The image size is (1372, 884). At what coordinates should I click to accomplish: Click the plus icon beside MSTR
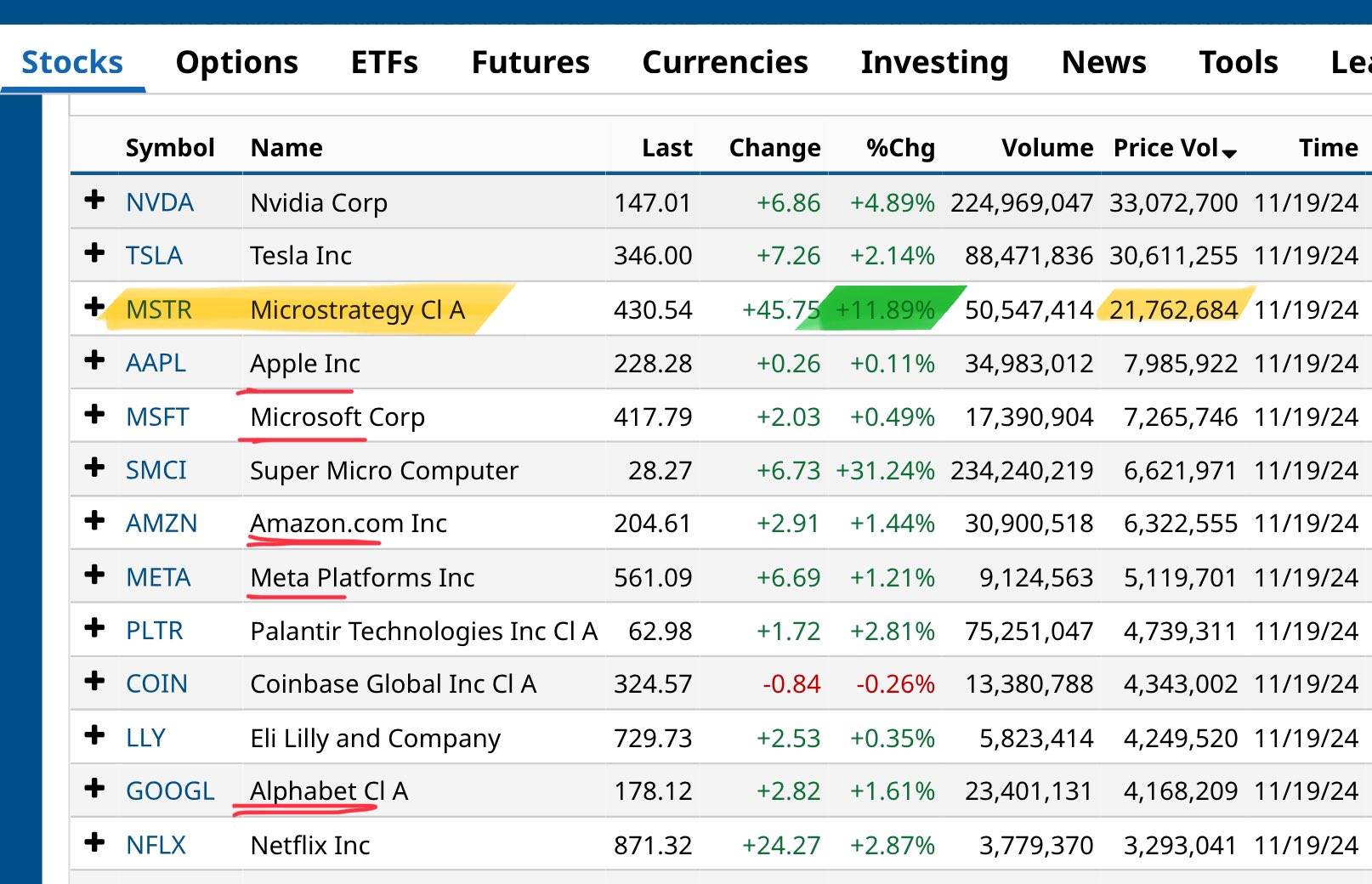94,308
